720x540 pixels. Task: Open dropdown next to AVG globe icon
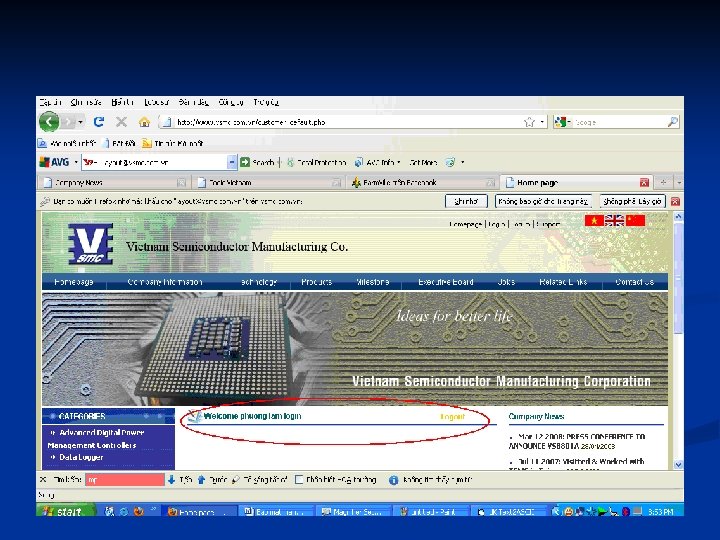463,162
